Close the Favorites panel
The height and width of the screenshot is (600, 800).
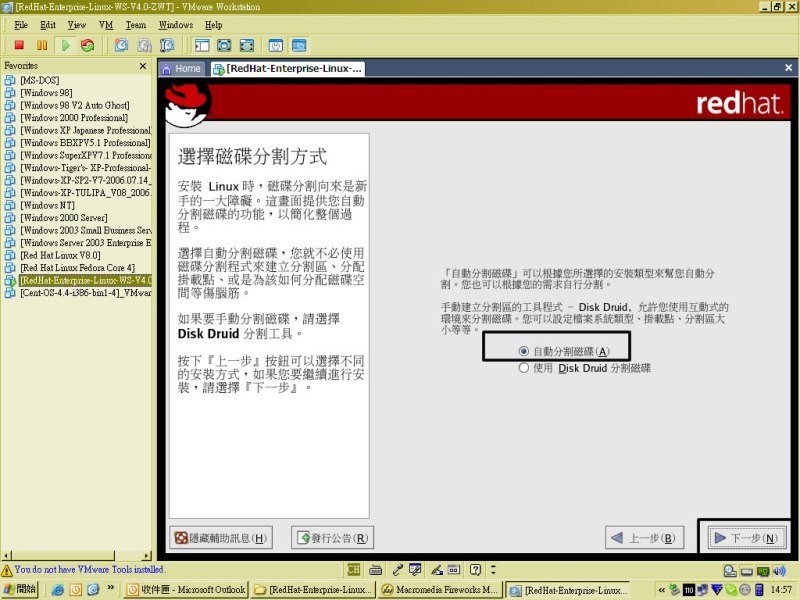(x=143, y=66)
